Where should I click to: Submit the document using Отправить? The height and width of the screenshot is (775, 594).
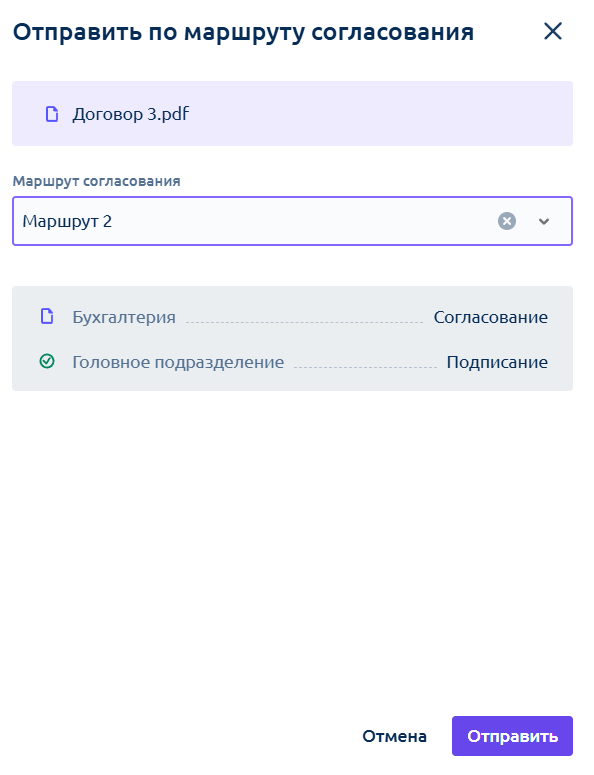(x=512, y=736)
